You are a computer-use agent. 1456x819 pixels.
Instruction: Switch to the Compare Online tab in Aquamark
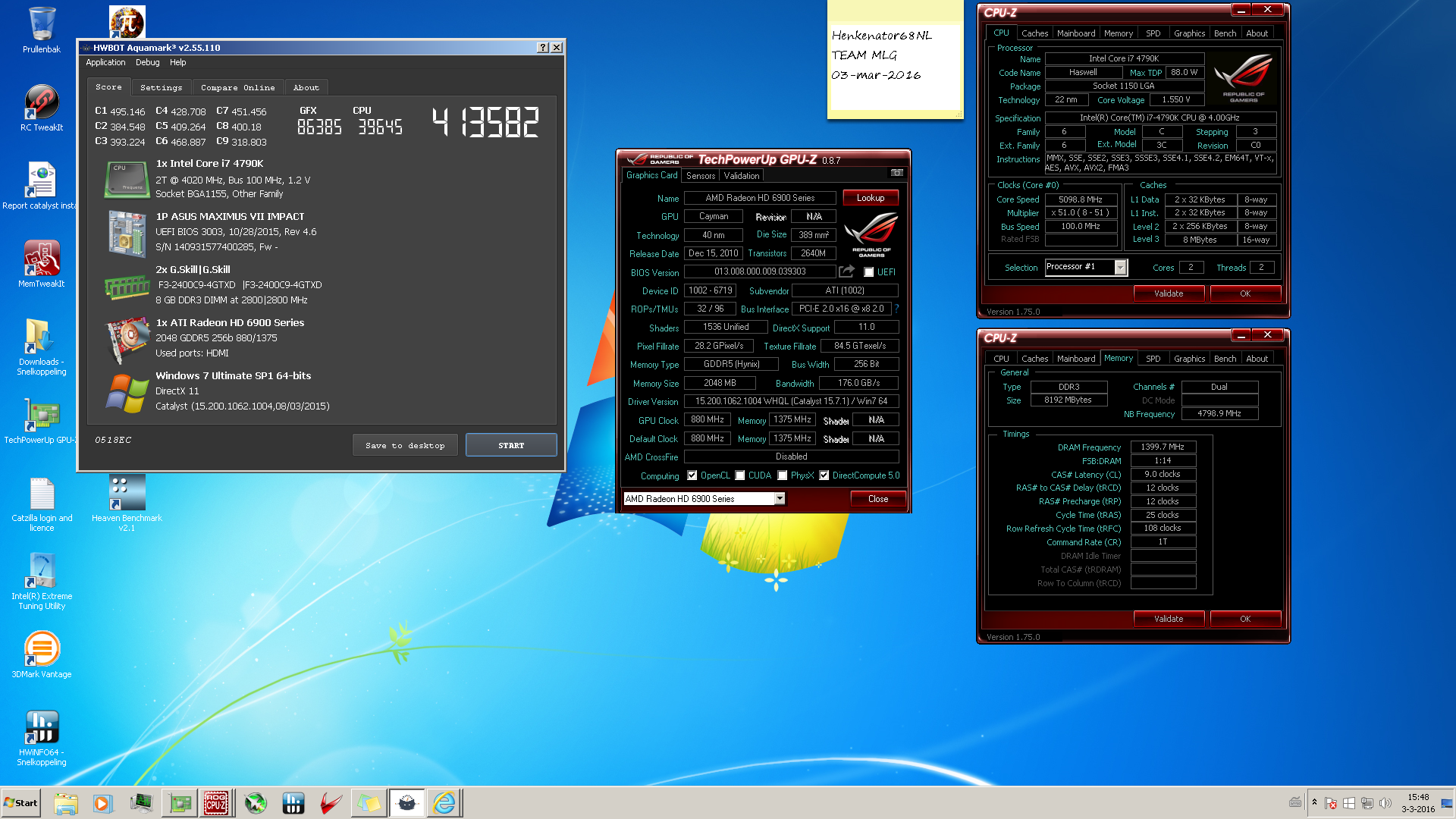click(237, 87)
